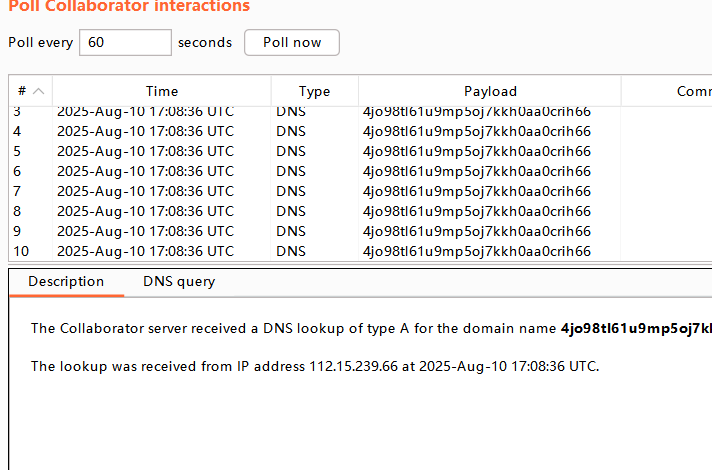
Task: Click the sort arrow in the # column header
Action: click(39, 91)
